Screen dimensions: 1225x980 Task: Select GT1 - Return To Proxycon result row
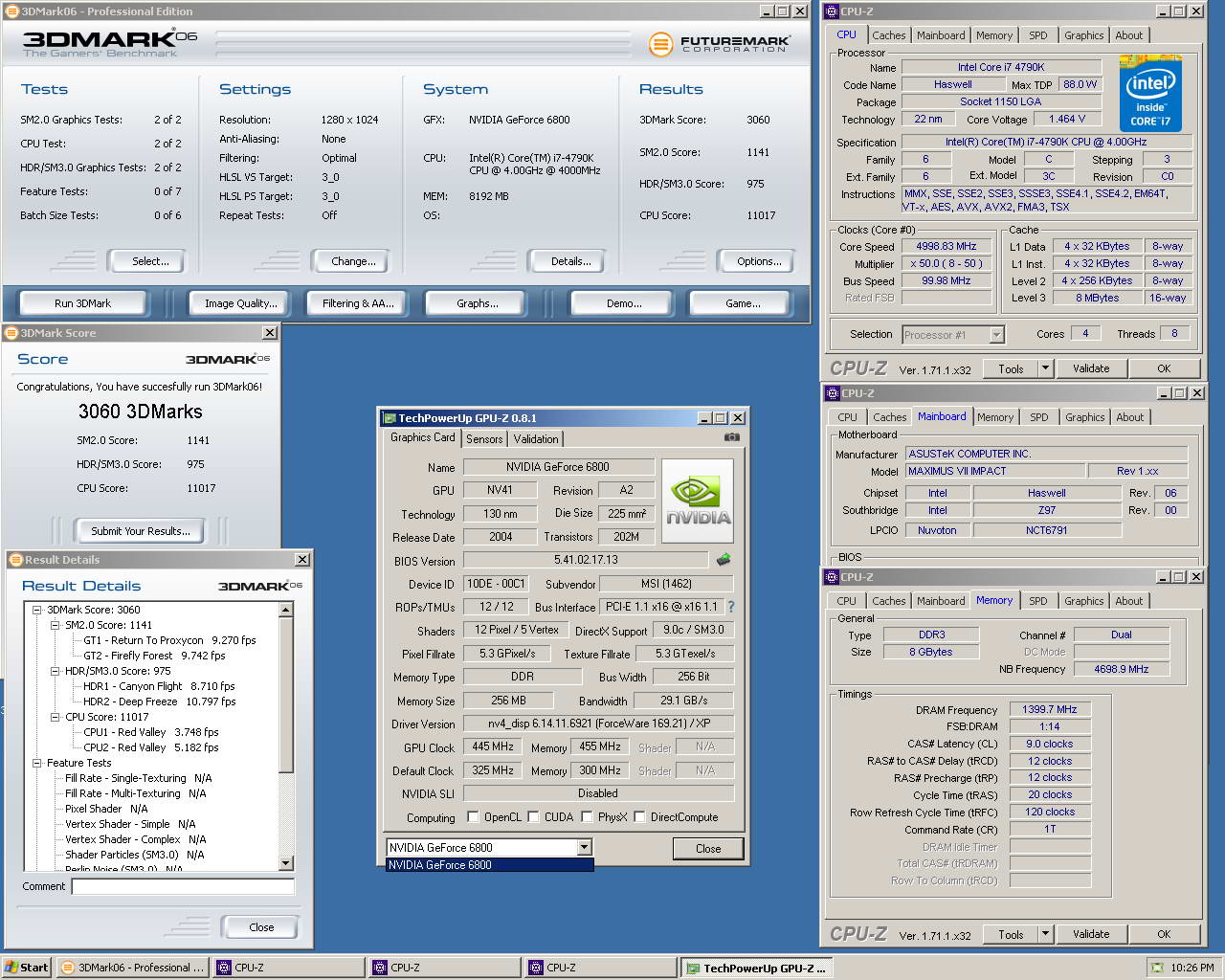(x=169, y=640)
